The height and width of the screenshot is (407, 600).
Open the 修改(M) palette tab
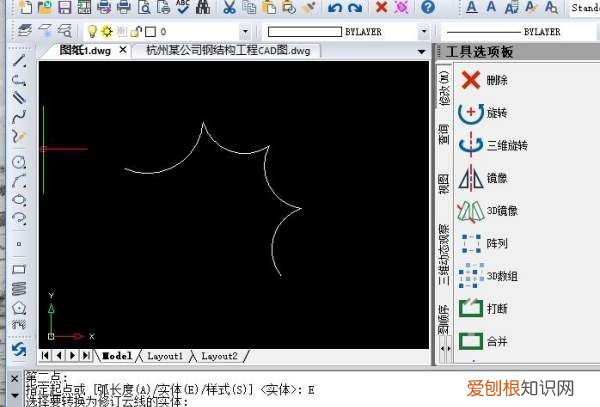click(443, 88)
